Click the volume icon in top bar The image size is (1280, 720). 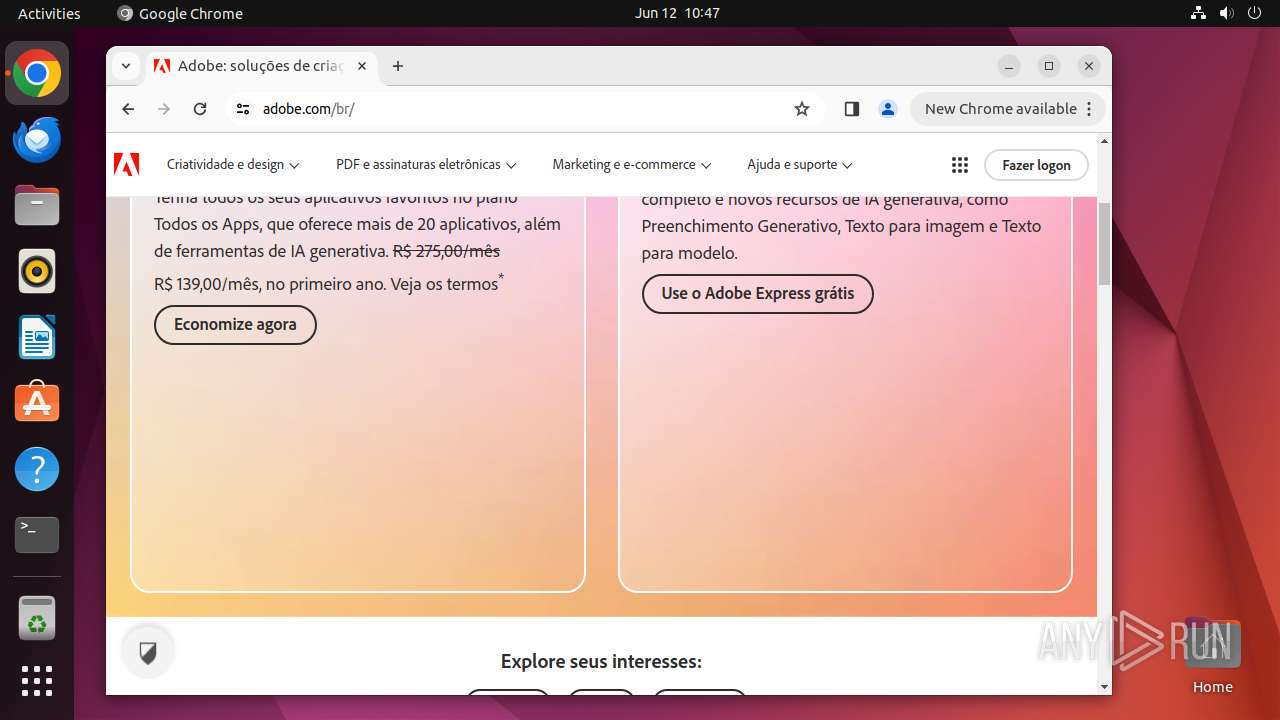[1226, 13]
